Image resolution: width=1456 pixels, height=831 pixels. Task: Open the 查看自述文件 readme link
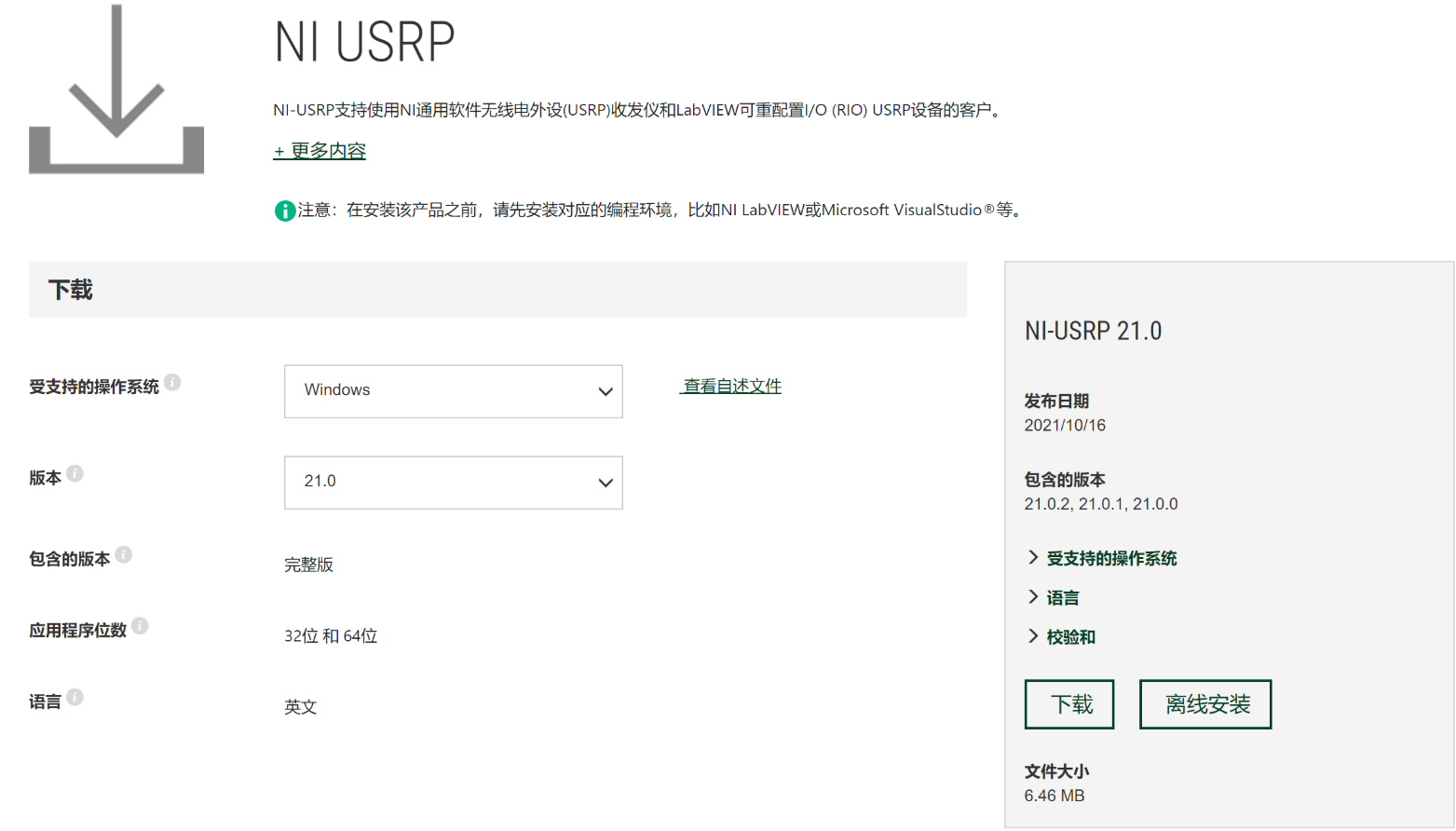pos(730,385)
